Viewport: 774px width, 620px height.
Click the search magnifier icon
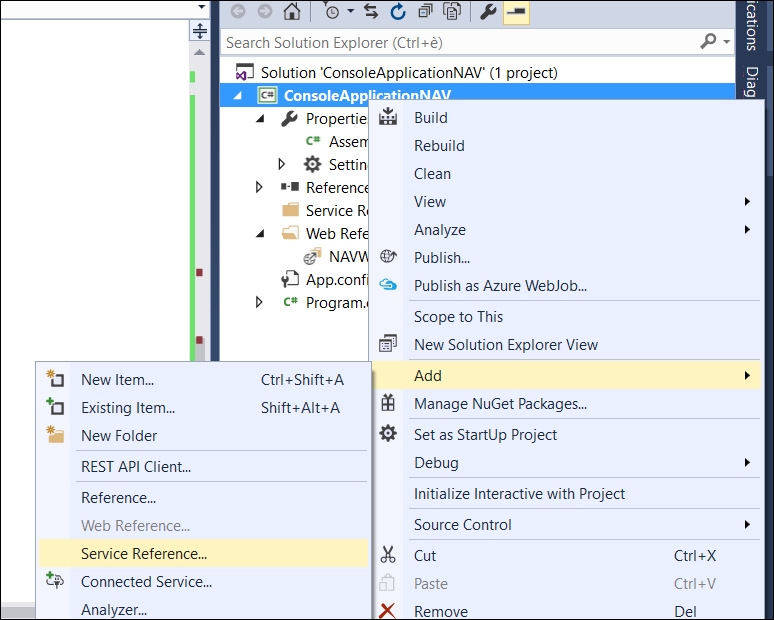tap(708, 41)
